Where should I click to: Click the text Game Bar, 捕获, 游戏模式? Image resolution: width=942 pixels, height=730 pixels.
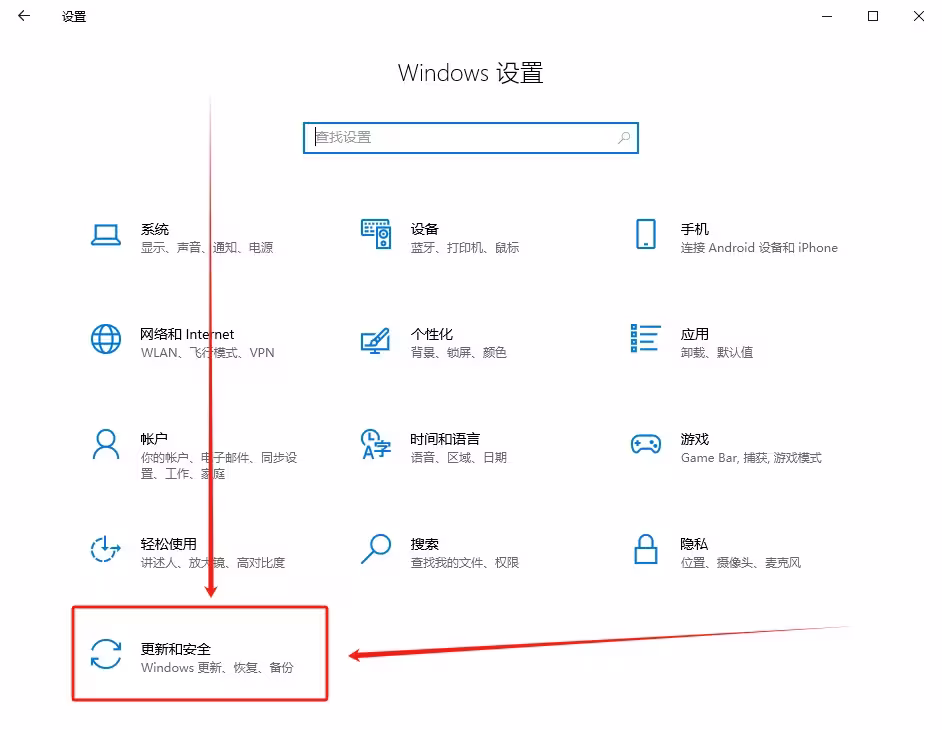pyautogui.click(x=751, y=458)
